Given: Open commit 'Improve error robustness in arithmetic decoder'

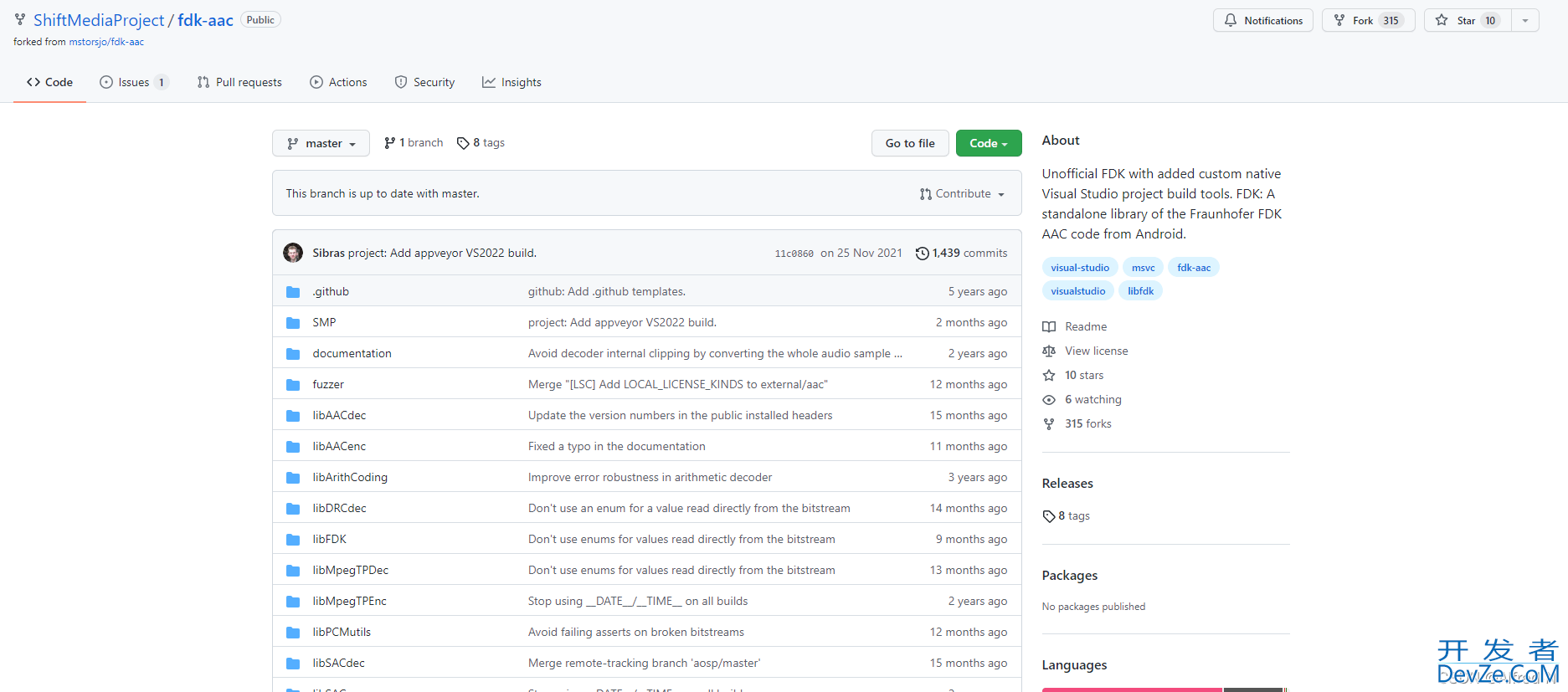Looking at the screenshot, I should coord(650,478).
